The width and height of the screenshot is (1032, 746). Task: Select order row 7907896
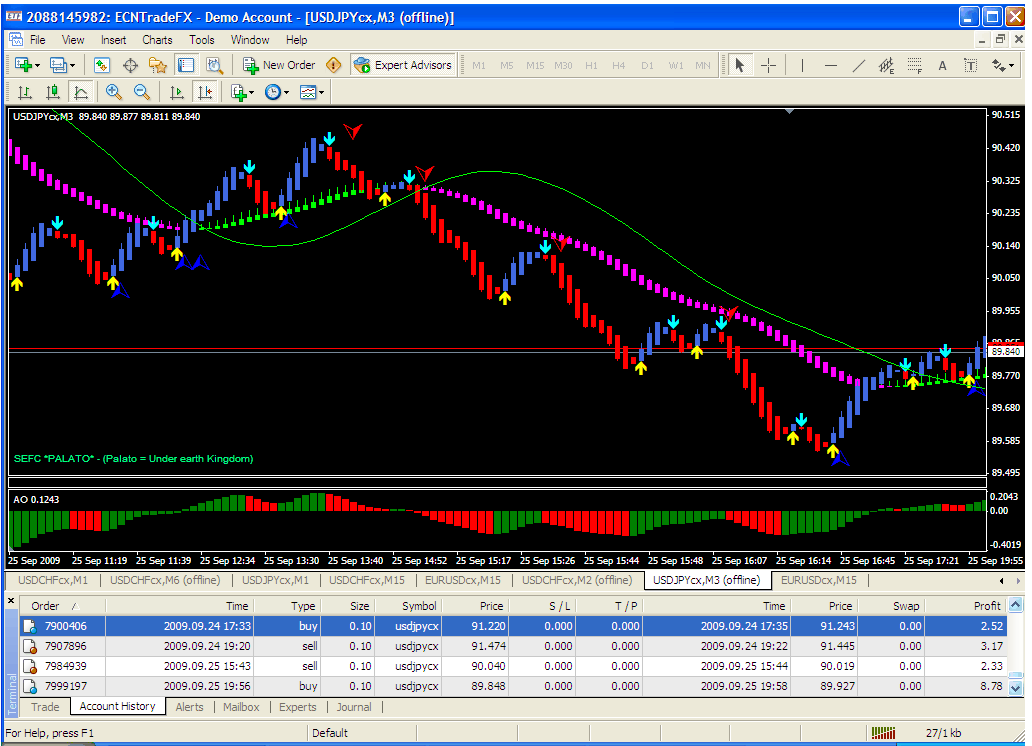coord(513,646)
